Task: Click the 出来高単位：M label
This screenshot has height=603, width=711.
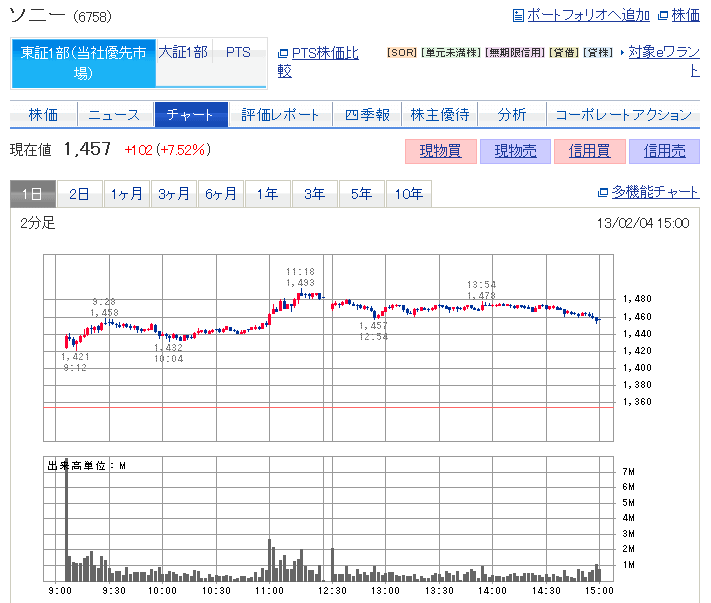Action: click(x=87, y=466)
